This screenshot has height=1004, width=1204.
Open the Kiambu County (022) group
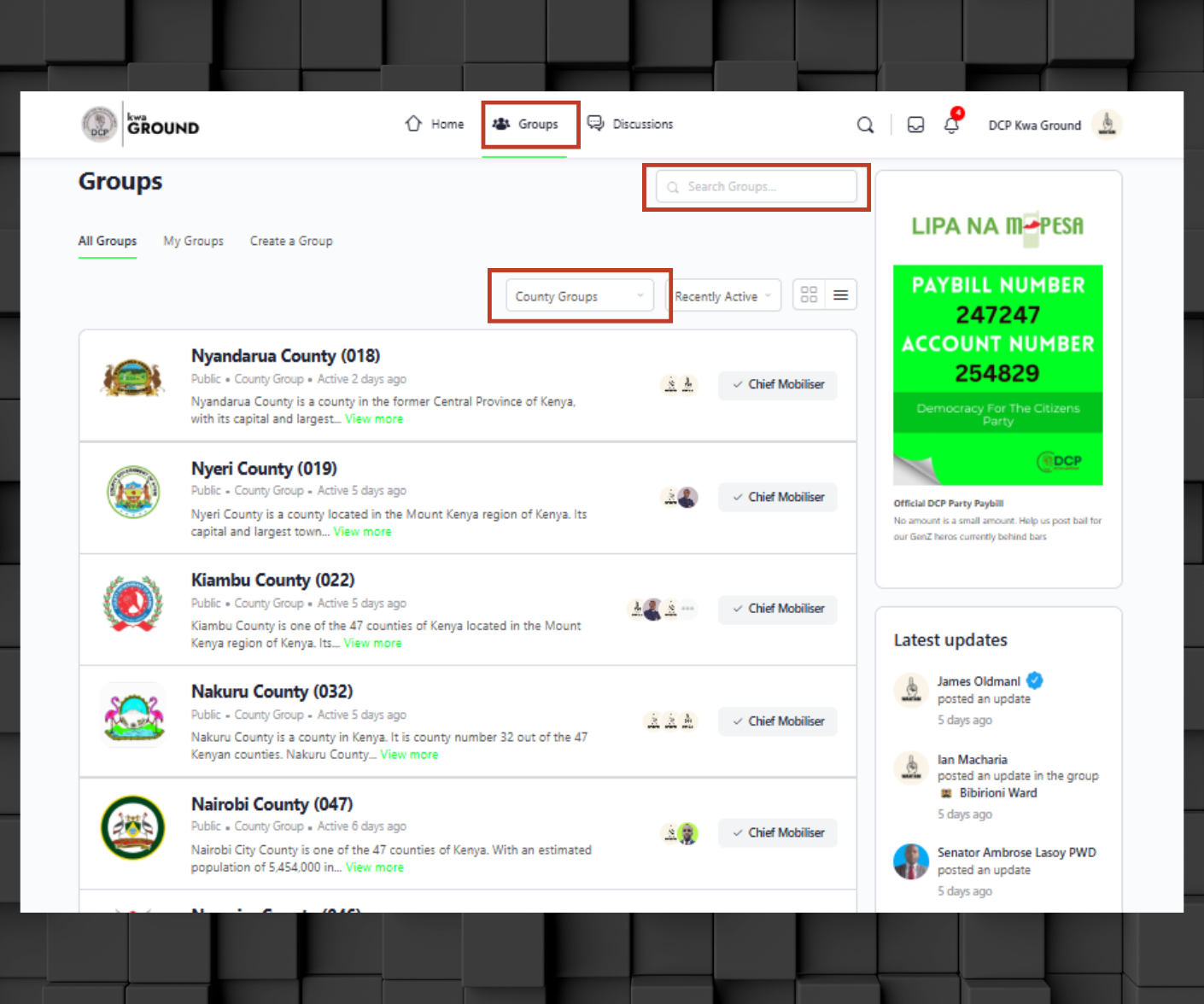(x=272, y=580)
